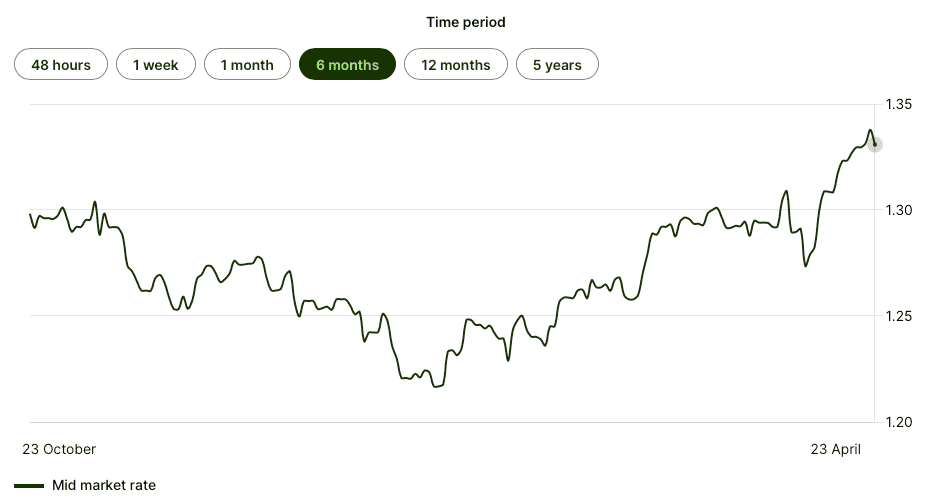The height and width of the screenshot is (501, 939).
Task: Click the line's starting point at left edge
Action: 31,215
